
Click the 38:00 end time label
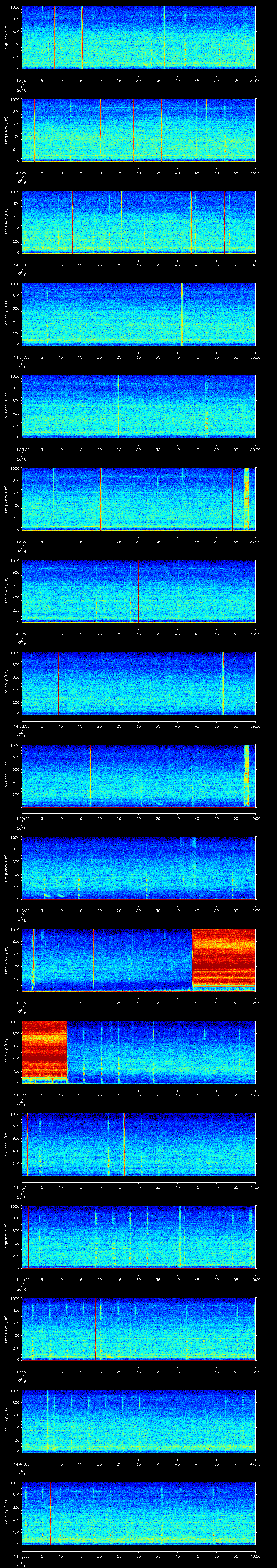point(255,634)
